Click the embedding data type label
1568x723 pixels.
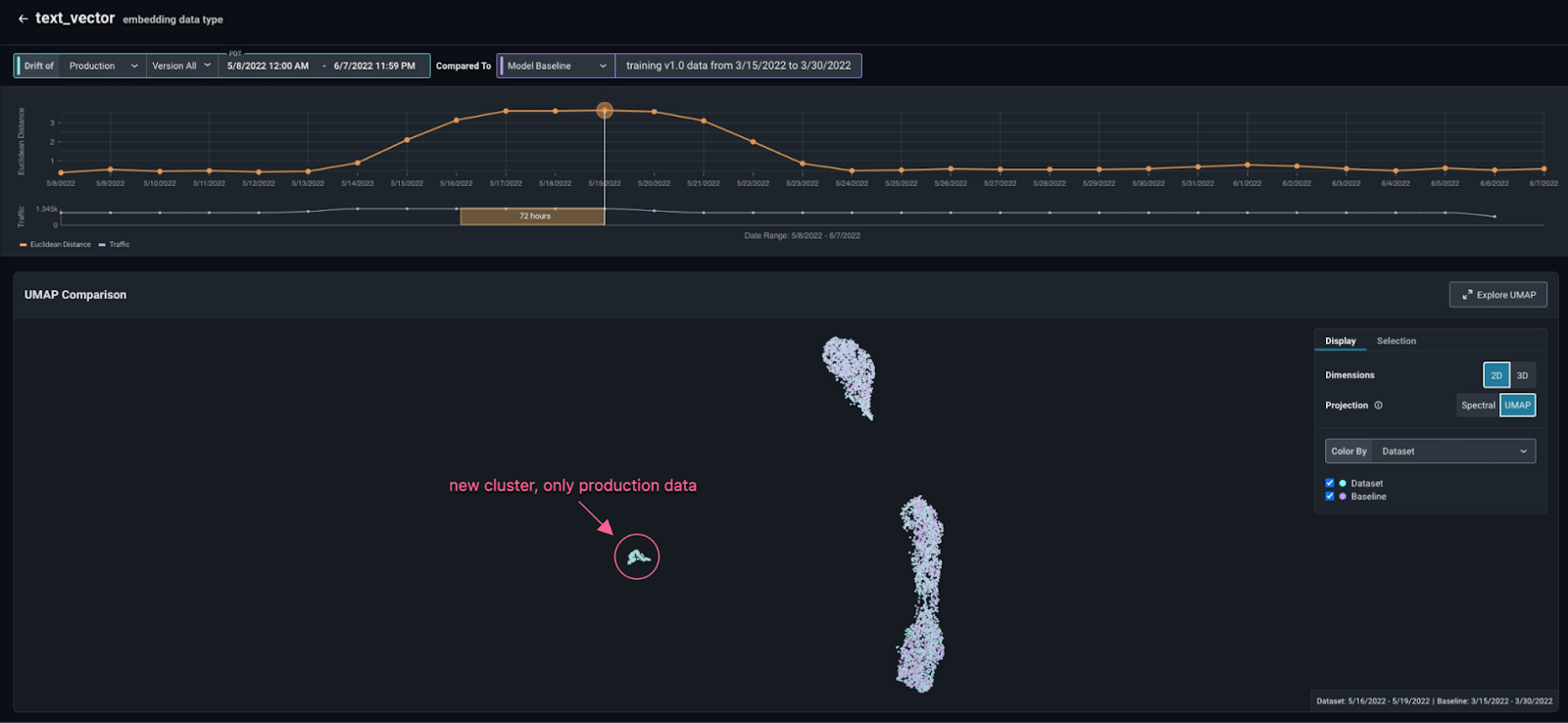[172, 20]
